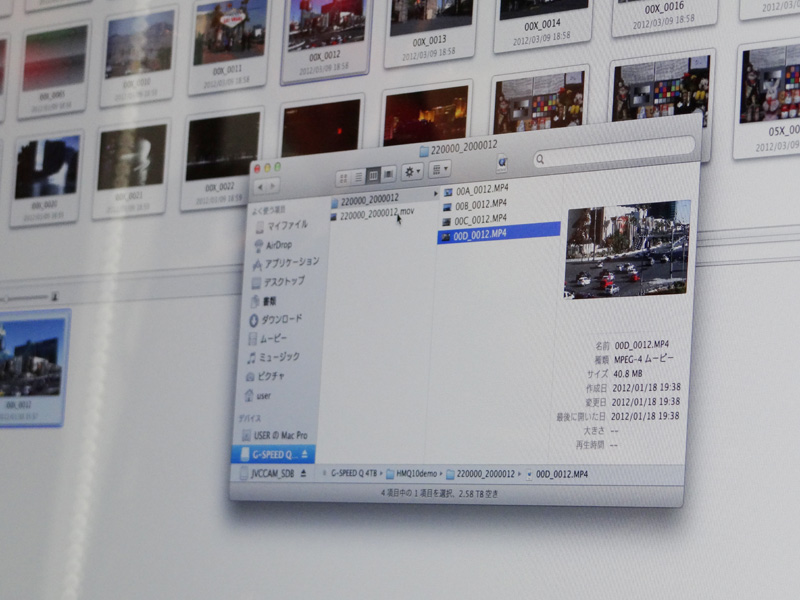Open 書類 in the sidebar

[263, 301]
